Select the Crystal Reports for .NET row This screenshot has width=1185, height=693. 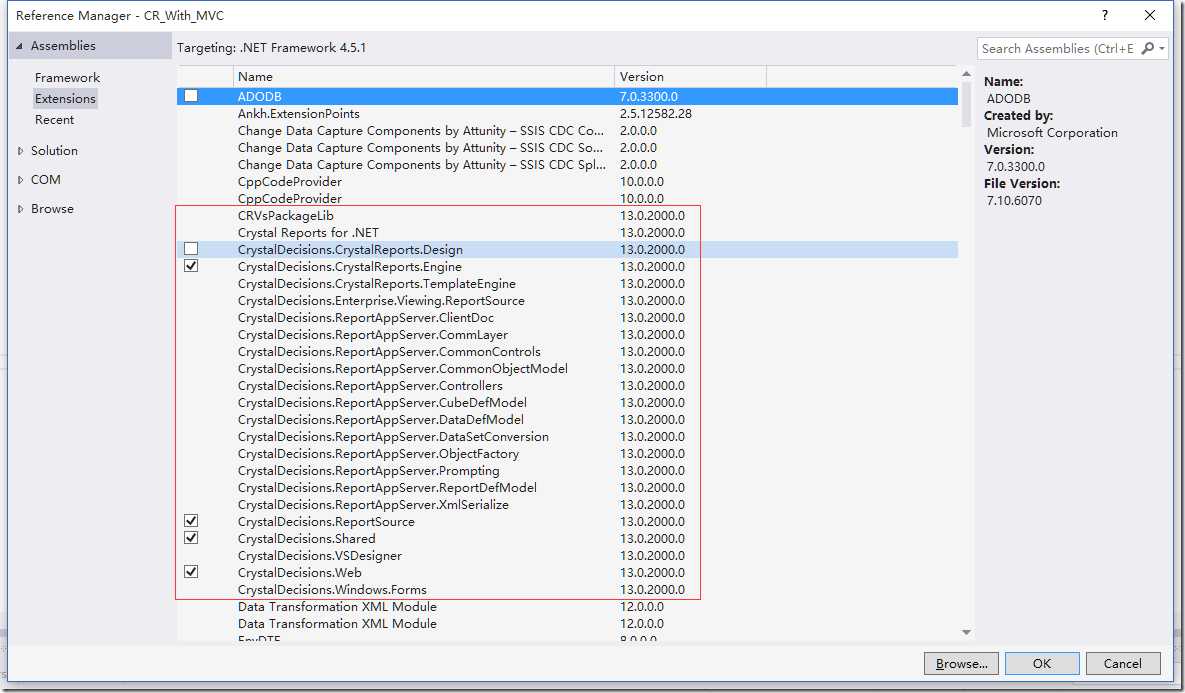click(x=568, y=232)
